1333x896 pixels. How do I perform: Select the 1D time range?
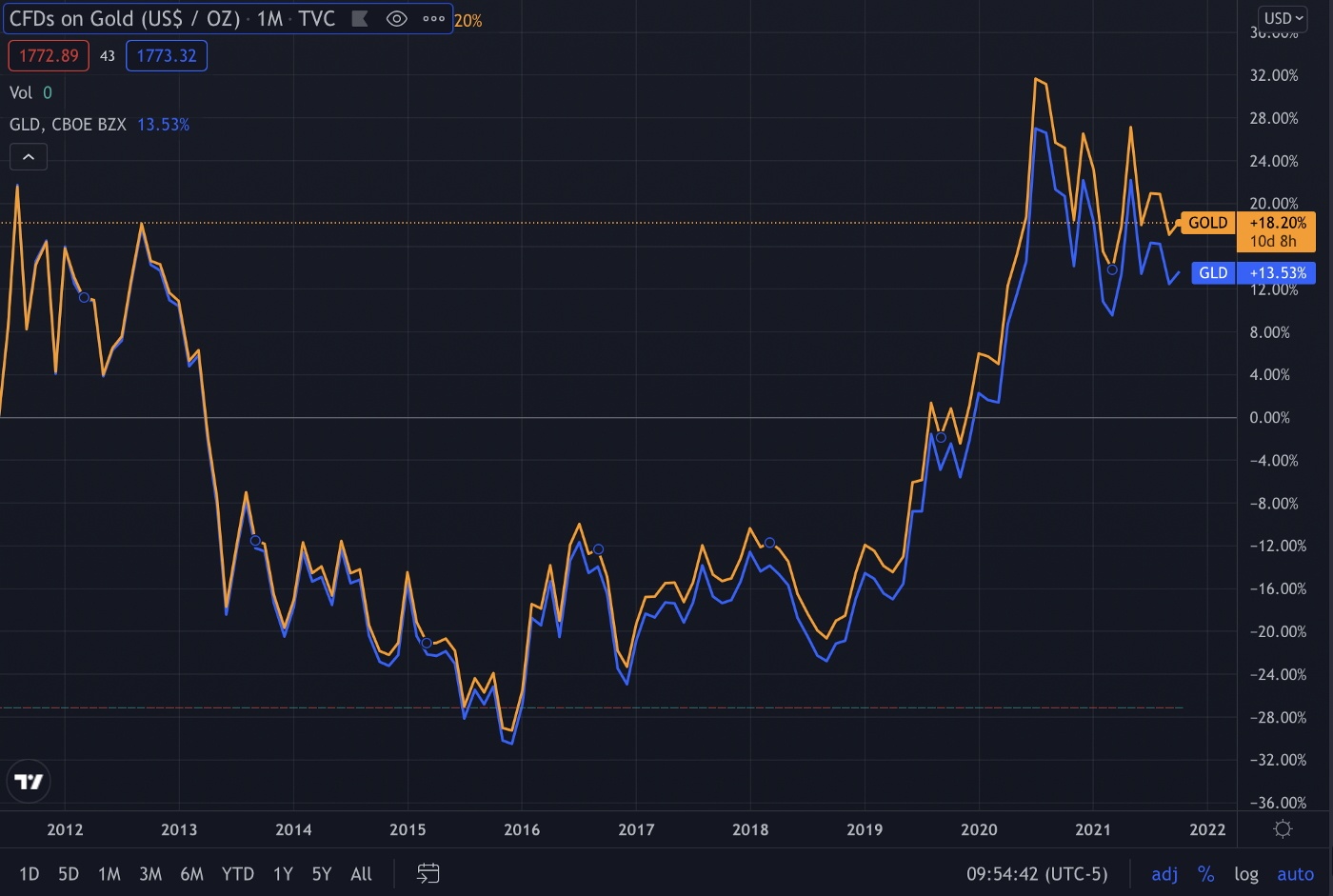point(30,873)
